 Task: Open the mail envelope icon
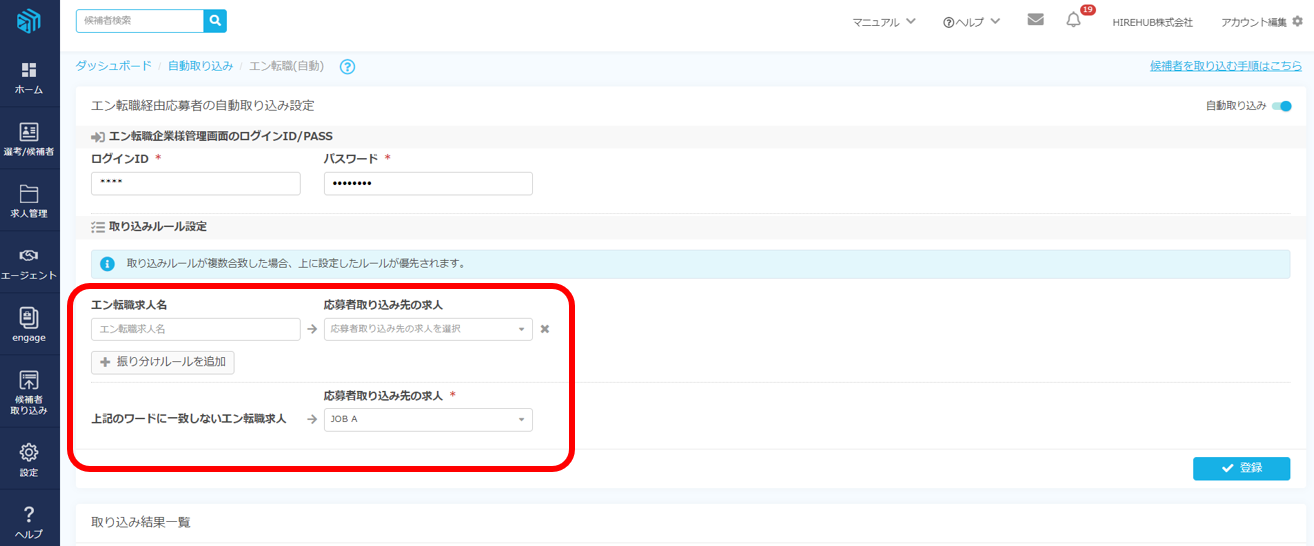(1035, 20)
